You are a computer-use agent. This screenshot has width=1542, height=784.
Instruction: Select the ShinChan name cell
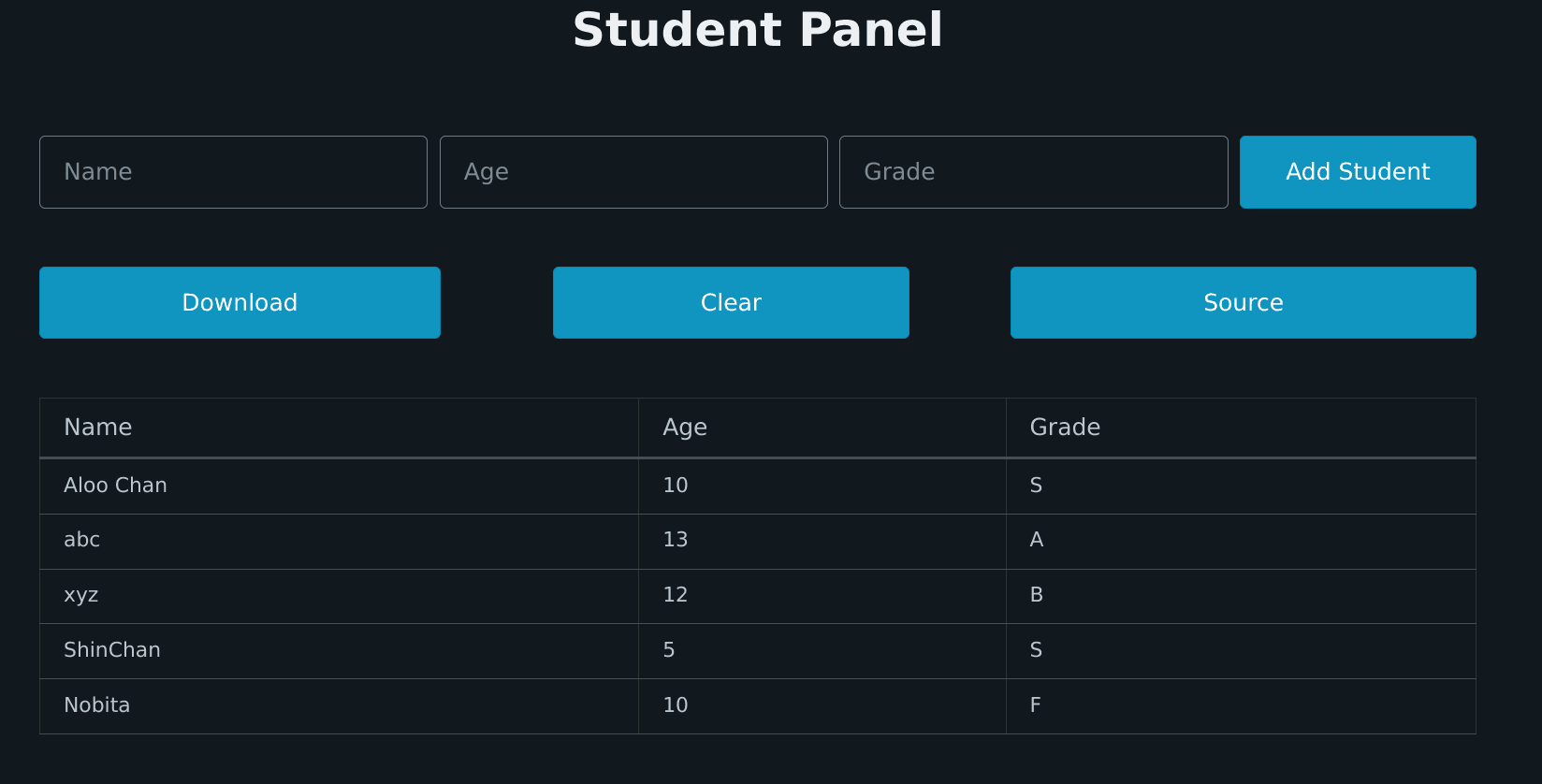pyautogui.click(x=112, y=650)
